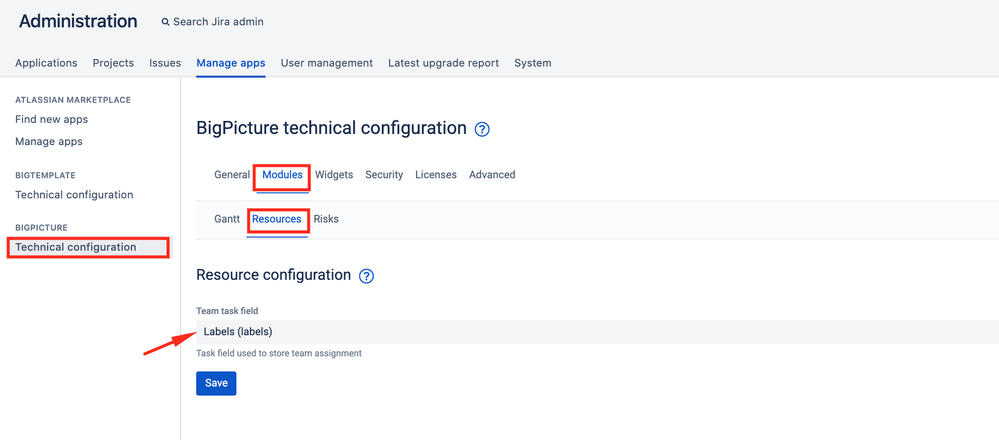Image resolution: width=999 pixels, height=440 pixels.
Task: Switch to the Advanced tab
Action: click(x=492, y=174)
